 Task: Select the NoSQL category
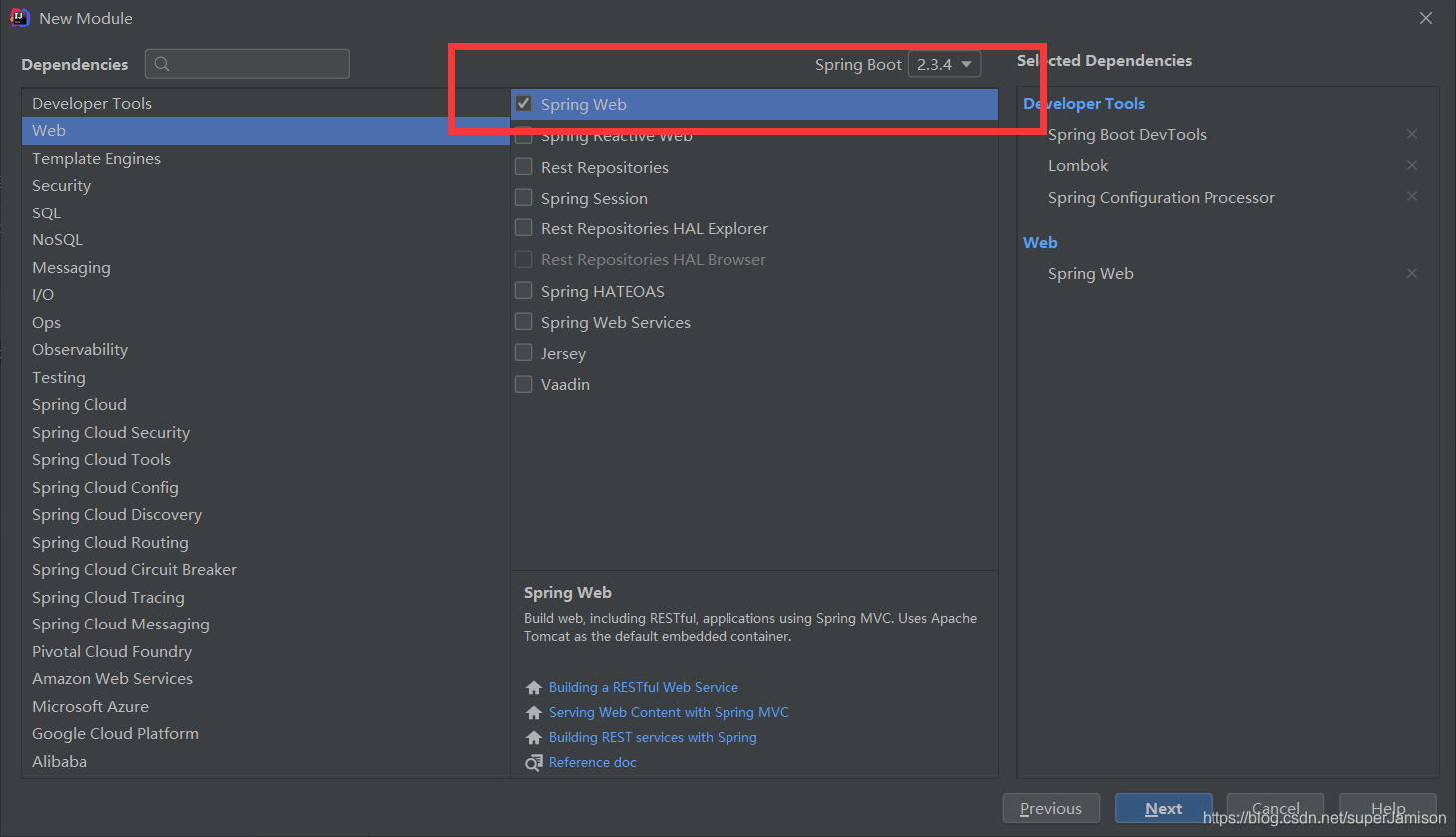[x=265, y=240]
